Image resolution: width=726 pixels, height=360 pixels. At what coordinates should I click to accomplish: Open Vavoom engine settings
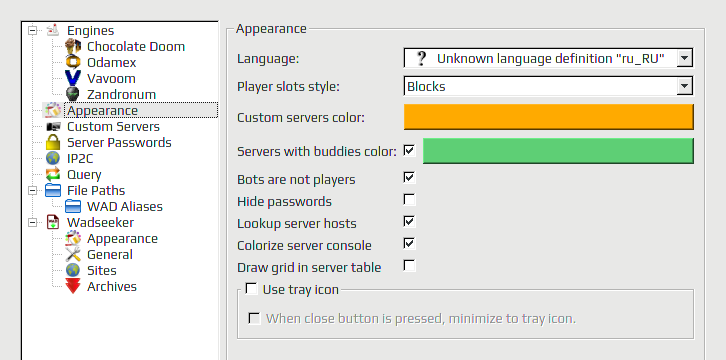111,79
